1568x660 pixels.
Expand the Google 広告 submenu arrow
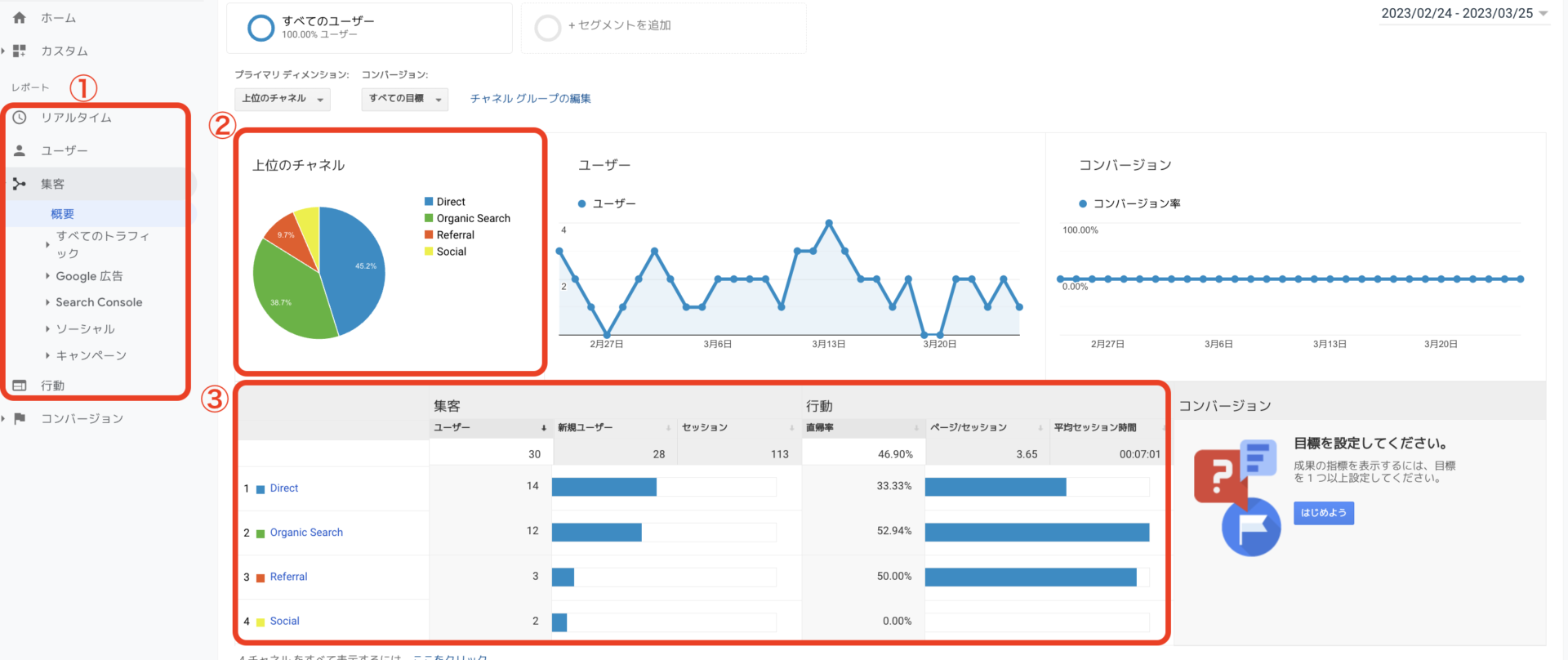tap(47, 276)
